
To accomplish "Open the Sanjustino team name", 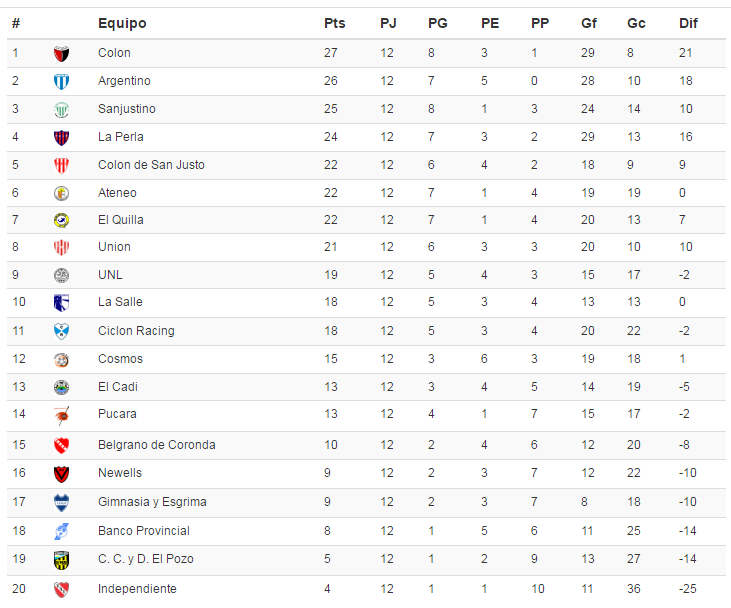I will coord(127,109).
